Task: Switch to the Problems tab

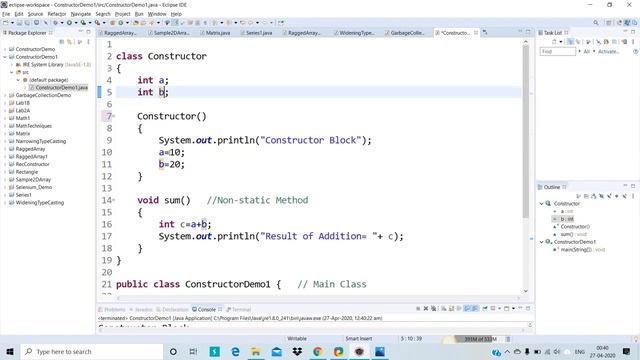Action: (112, 309)
